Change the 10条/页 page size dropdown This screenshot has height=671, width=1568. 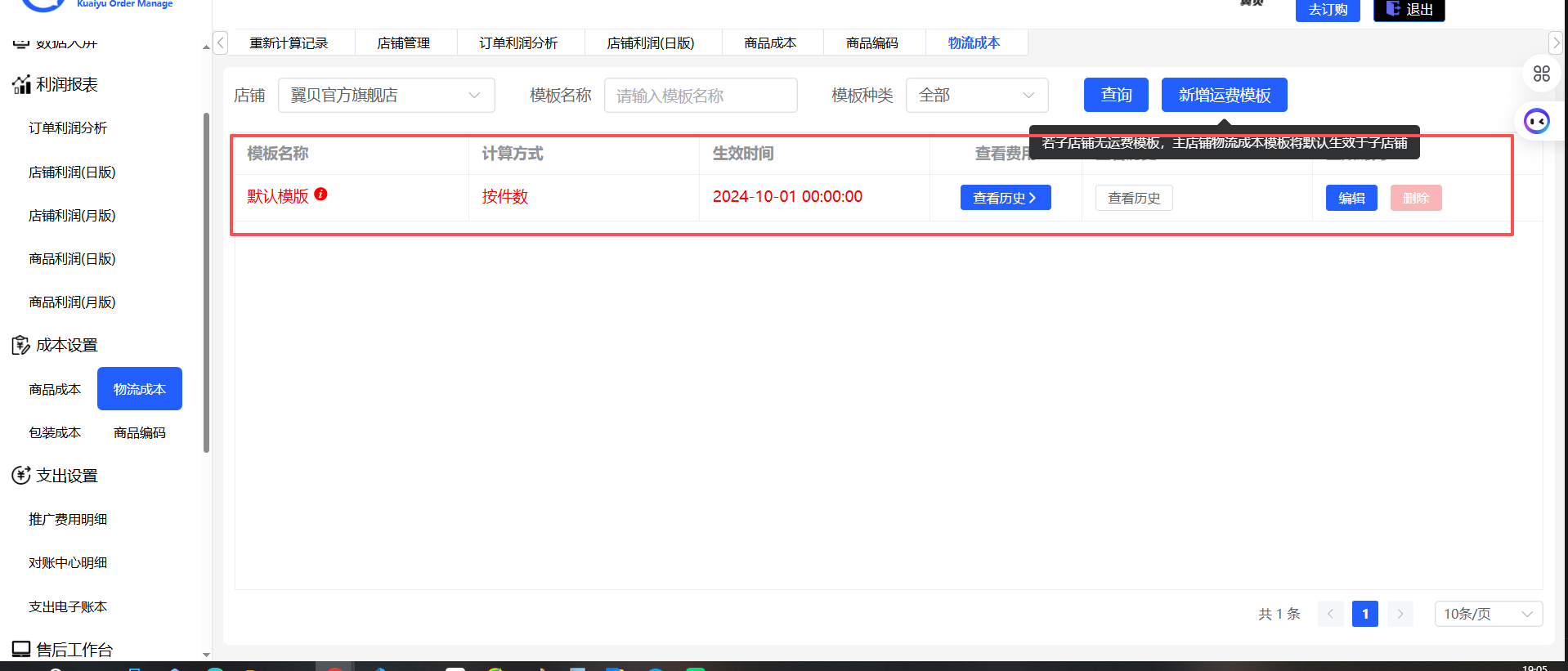coord(1487,614)
